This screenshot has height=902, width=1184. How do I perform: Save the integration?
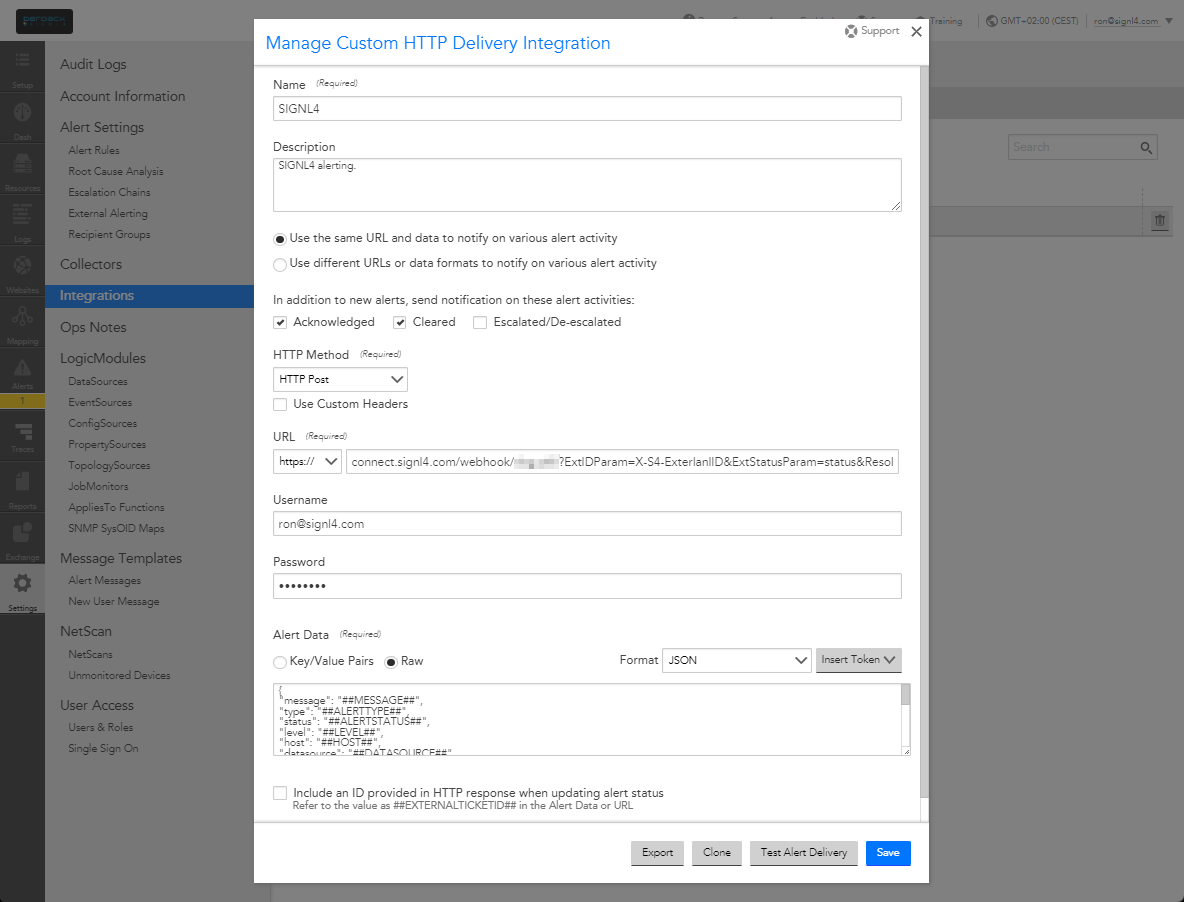(x=888, y=853)
